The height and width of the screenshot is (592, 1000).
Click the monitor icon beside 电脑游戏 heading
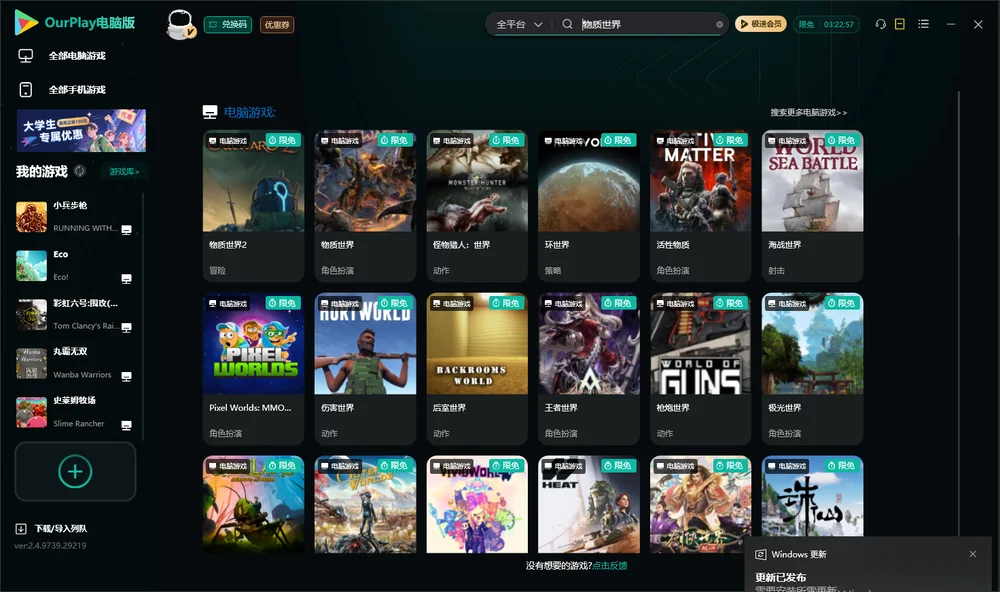(210, 112)
